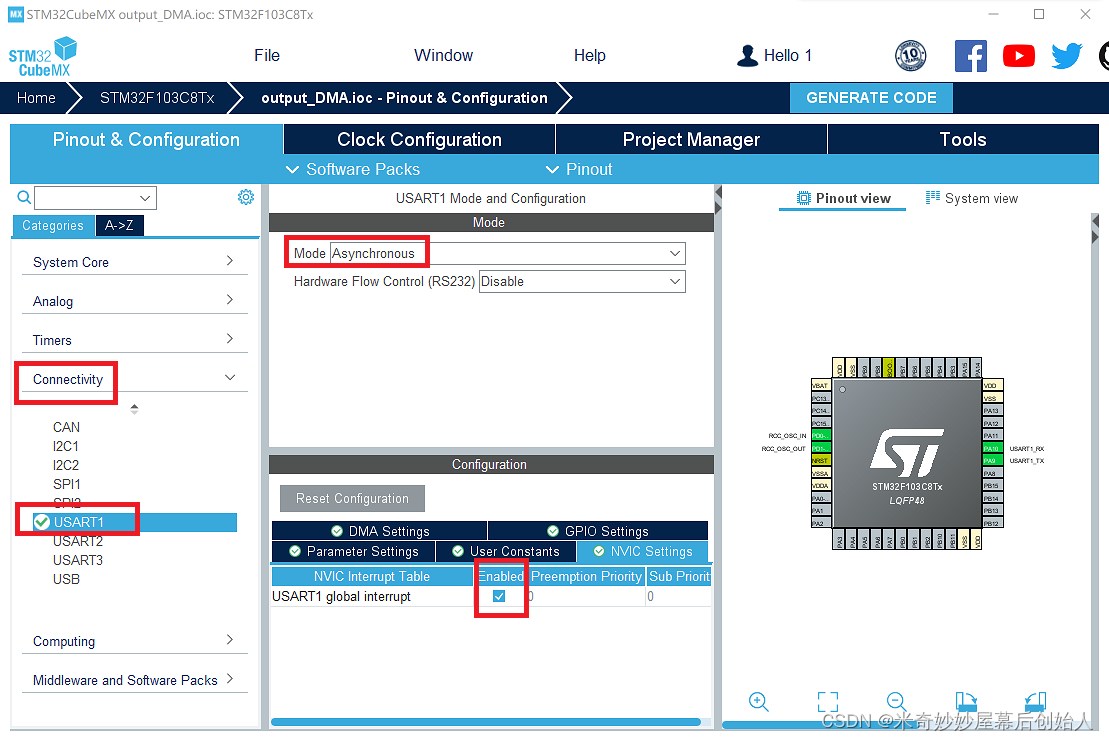Screen dimensions: 1109x741
Task: Open the Twitter bird icon link
Action: [x=1066, y=56]
